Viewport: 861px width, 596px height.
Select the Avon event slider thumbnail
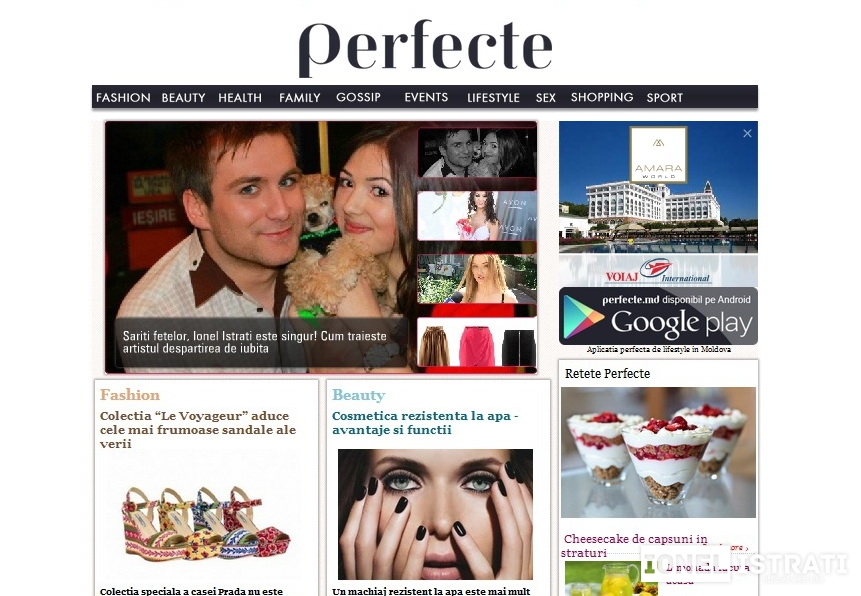[x=477, y=216]
